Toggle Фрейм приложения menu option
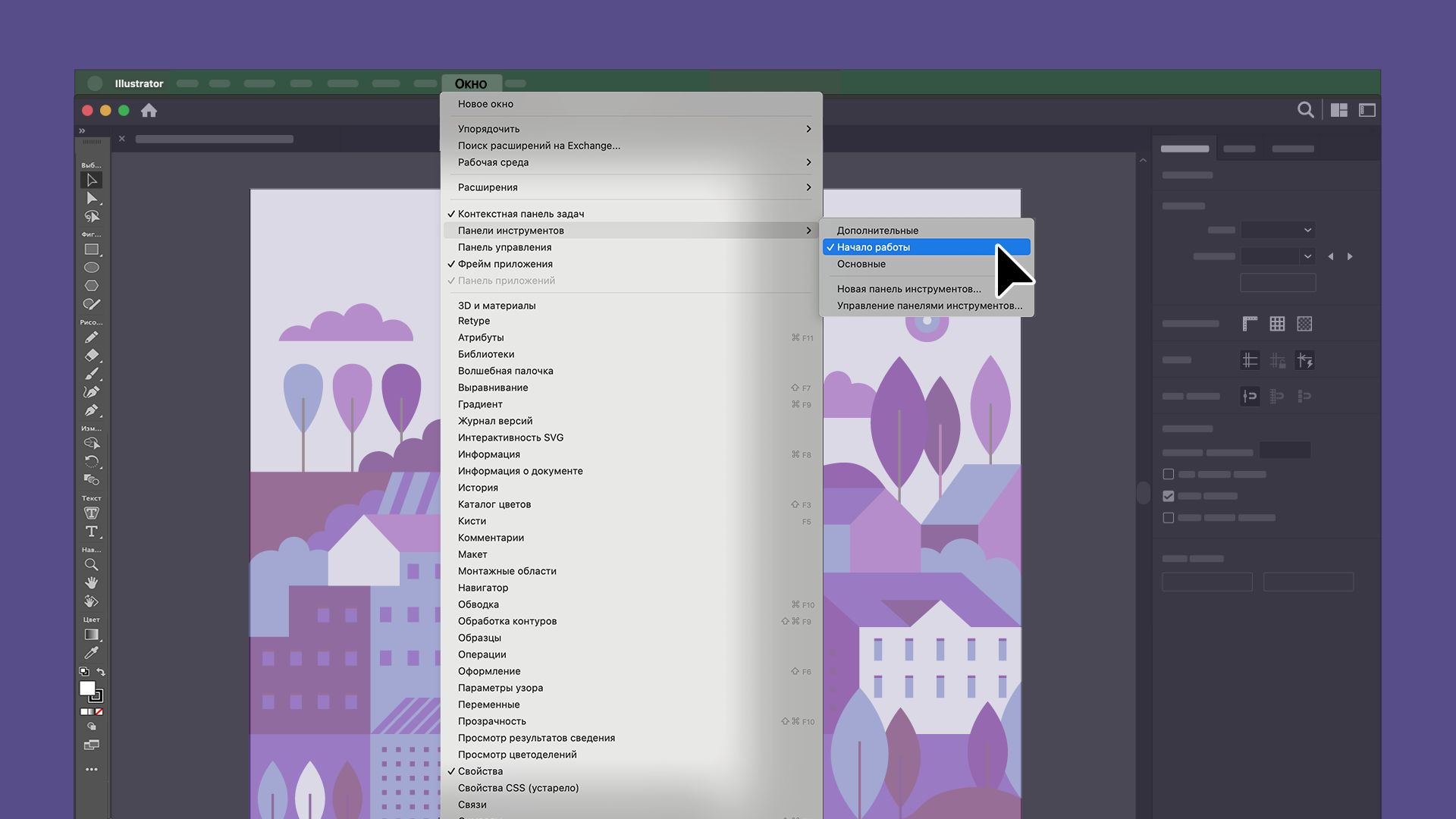Screen dimensions: 1456x819 point(505,264)
